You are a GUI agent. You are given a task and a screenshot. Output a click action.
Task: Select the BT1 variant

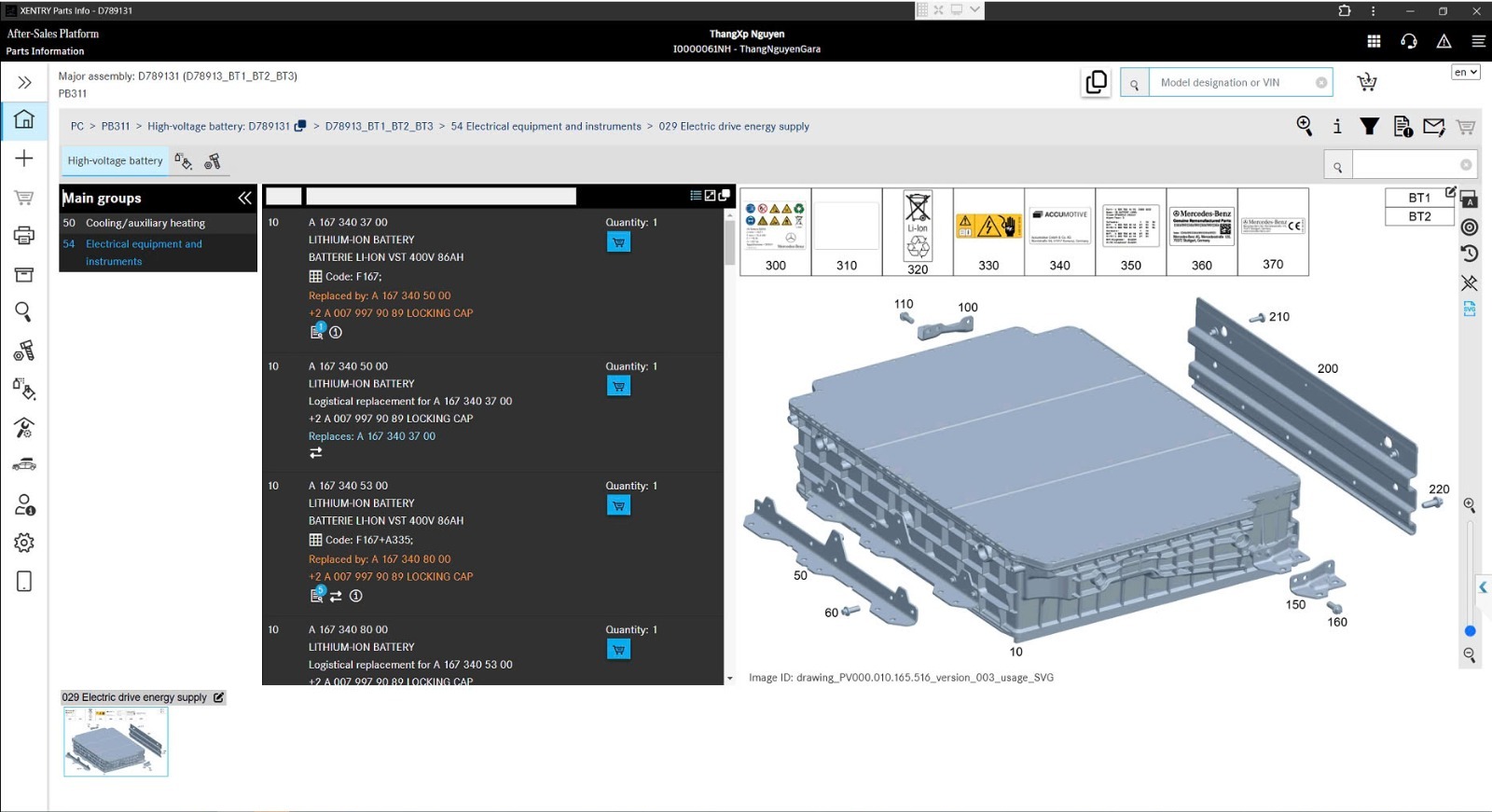[1419, 198]
